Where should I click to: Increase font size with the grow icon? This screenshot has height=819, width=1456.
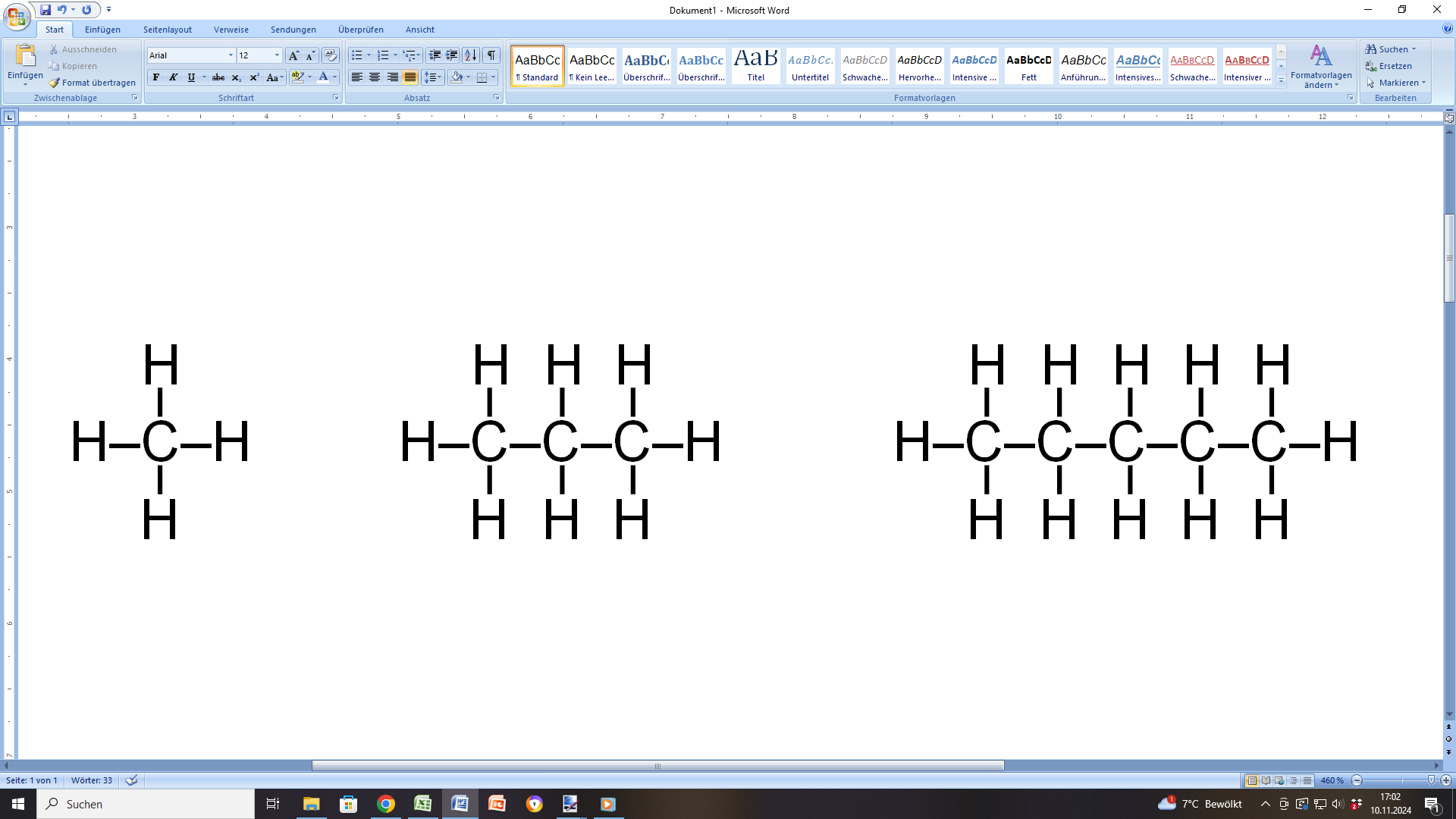click(x=293, y=55)
